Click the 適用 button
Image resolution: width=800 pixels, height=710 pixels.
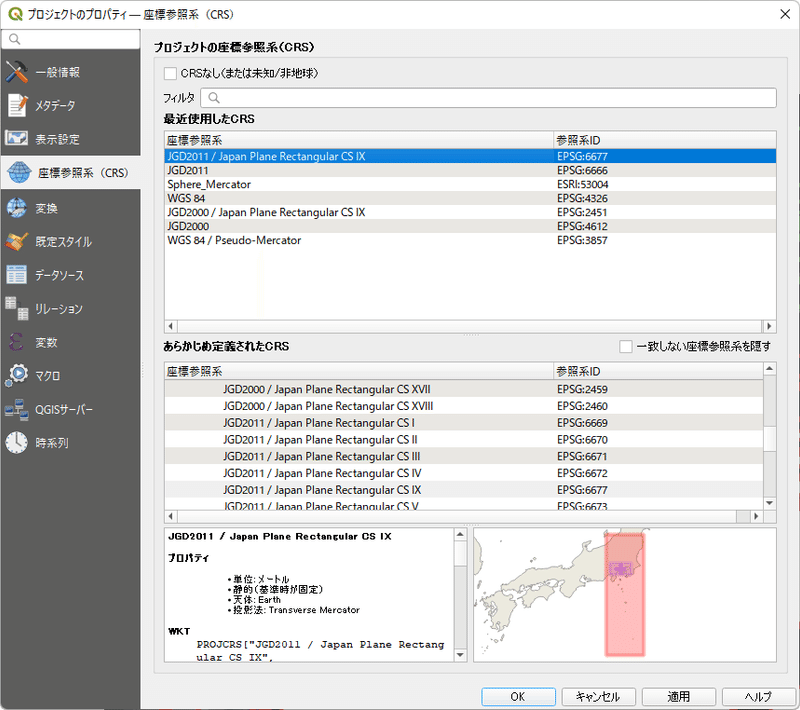coord(678,696)
